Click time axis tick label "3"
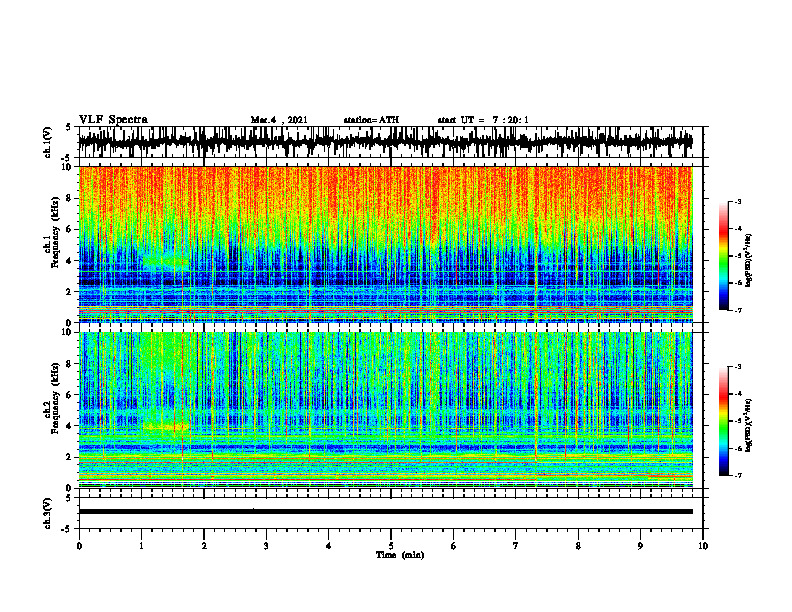The image size is (792, 612). (x=266, y=546)
